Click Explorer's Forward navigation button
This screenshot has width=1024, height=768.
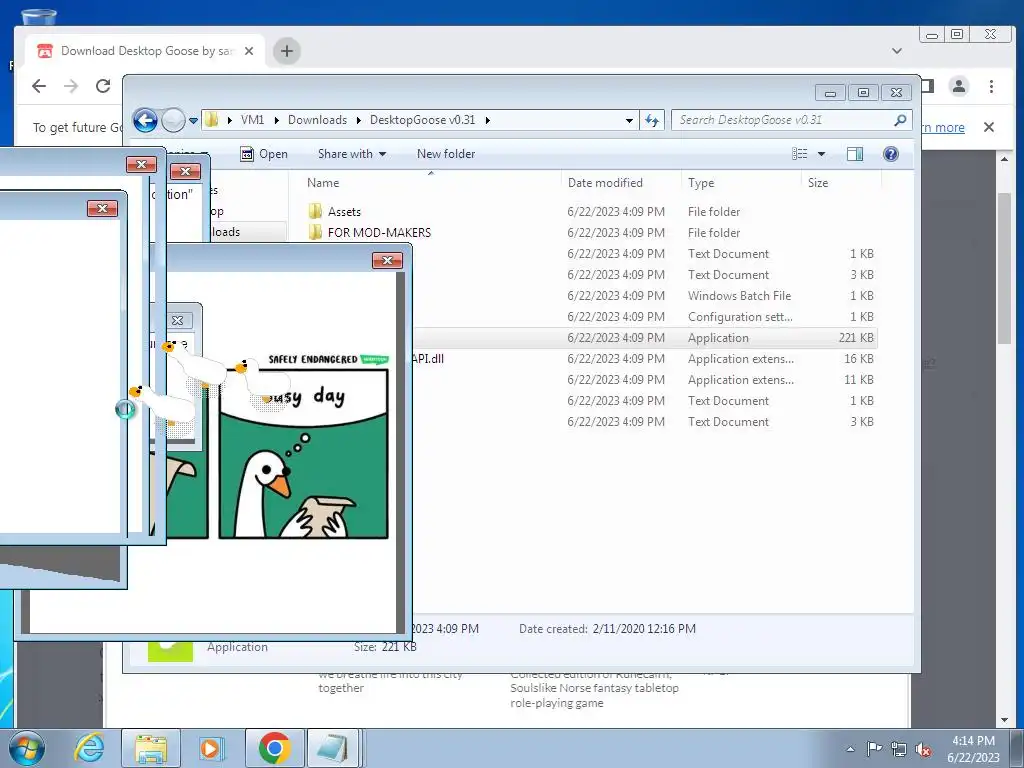coord(173,120)
